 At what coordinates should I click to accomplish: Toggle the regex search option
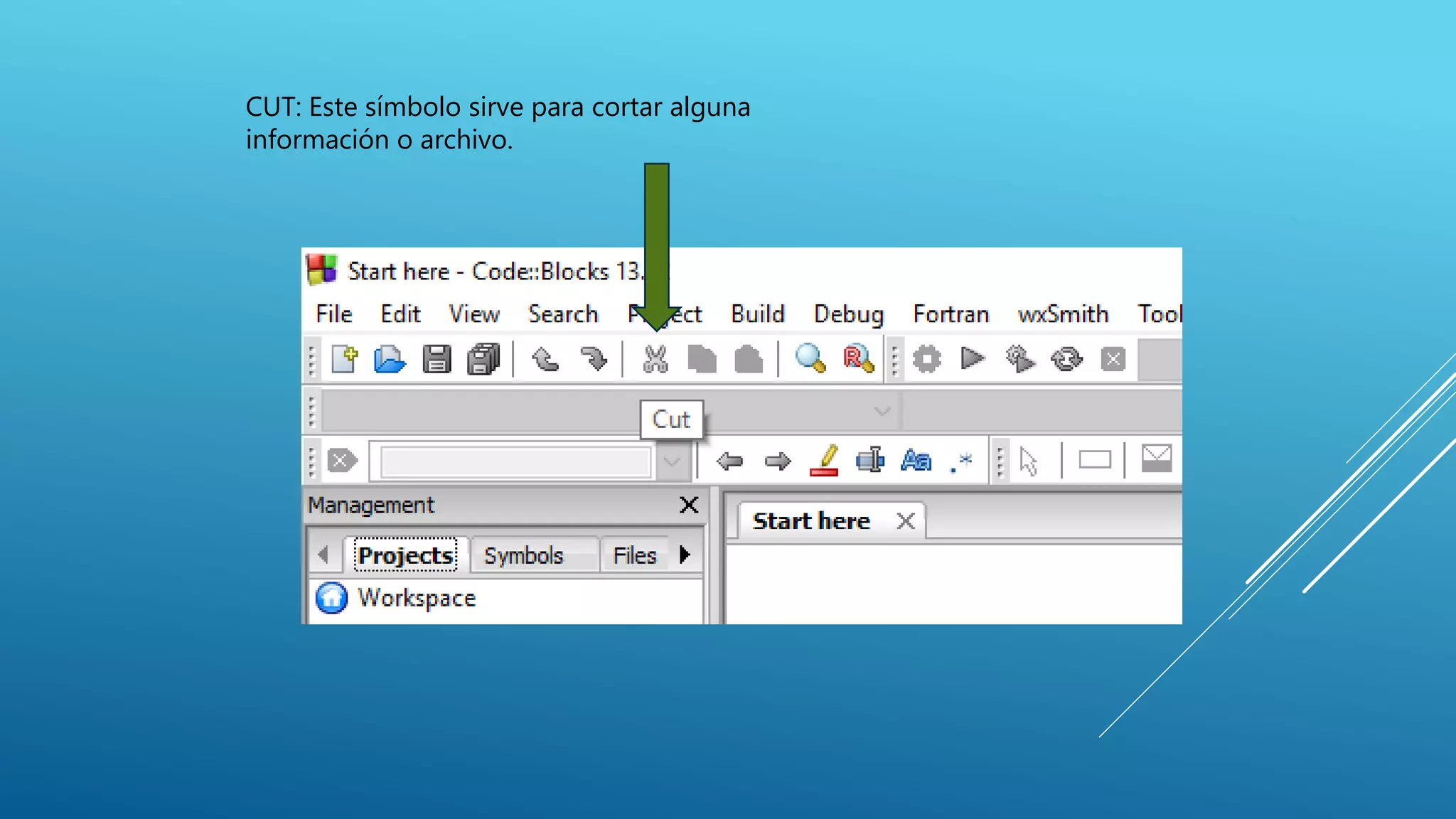(961, 461)
